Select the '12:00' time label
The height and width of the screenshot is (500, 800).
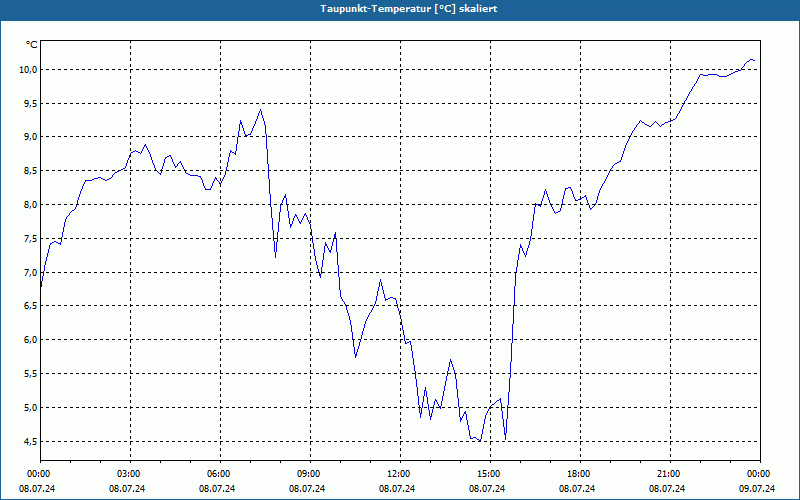(397, 474)
